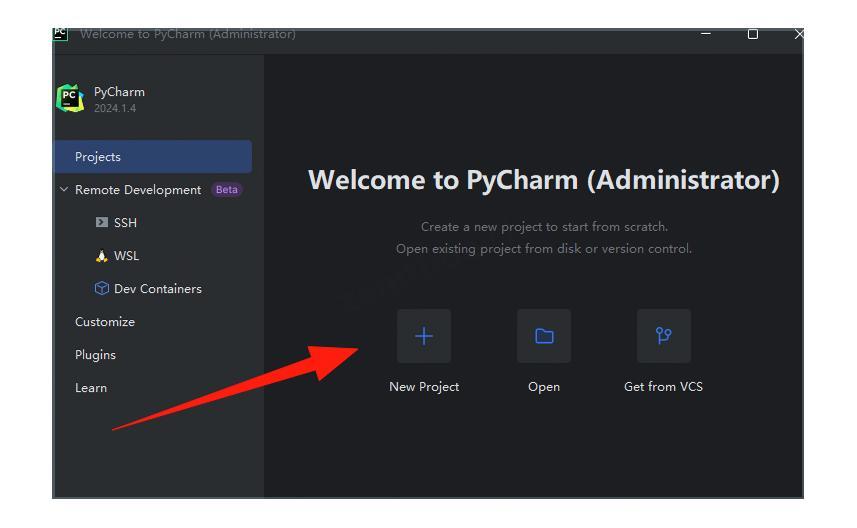Click the New Project plus icon
The width and height of the screenshot is (857, 528).
coord(424,336)
